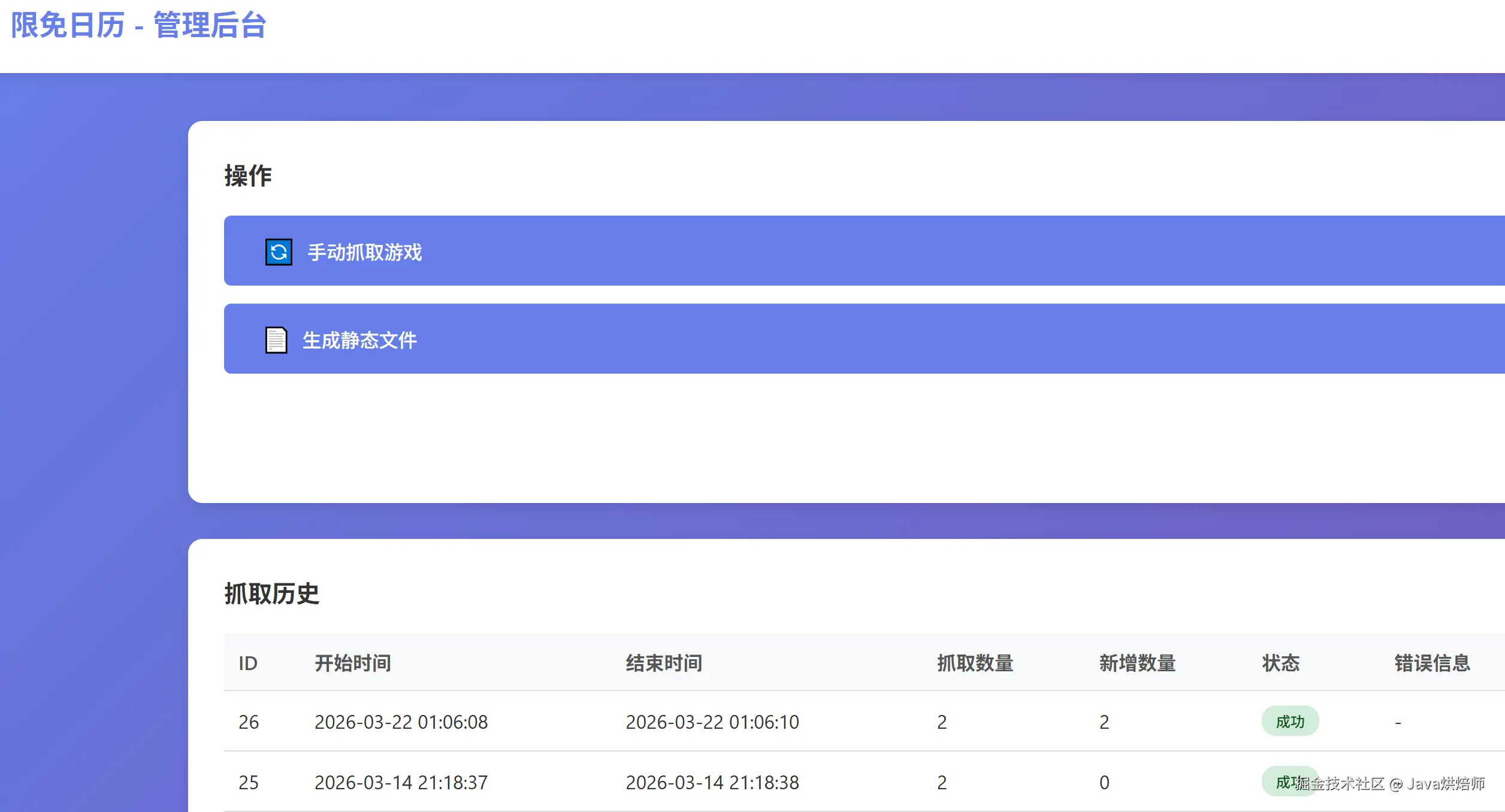Select history row with ID 26
1505x812 pixels.
click(249, 722)
